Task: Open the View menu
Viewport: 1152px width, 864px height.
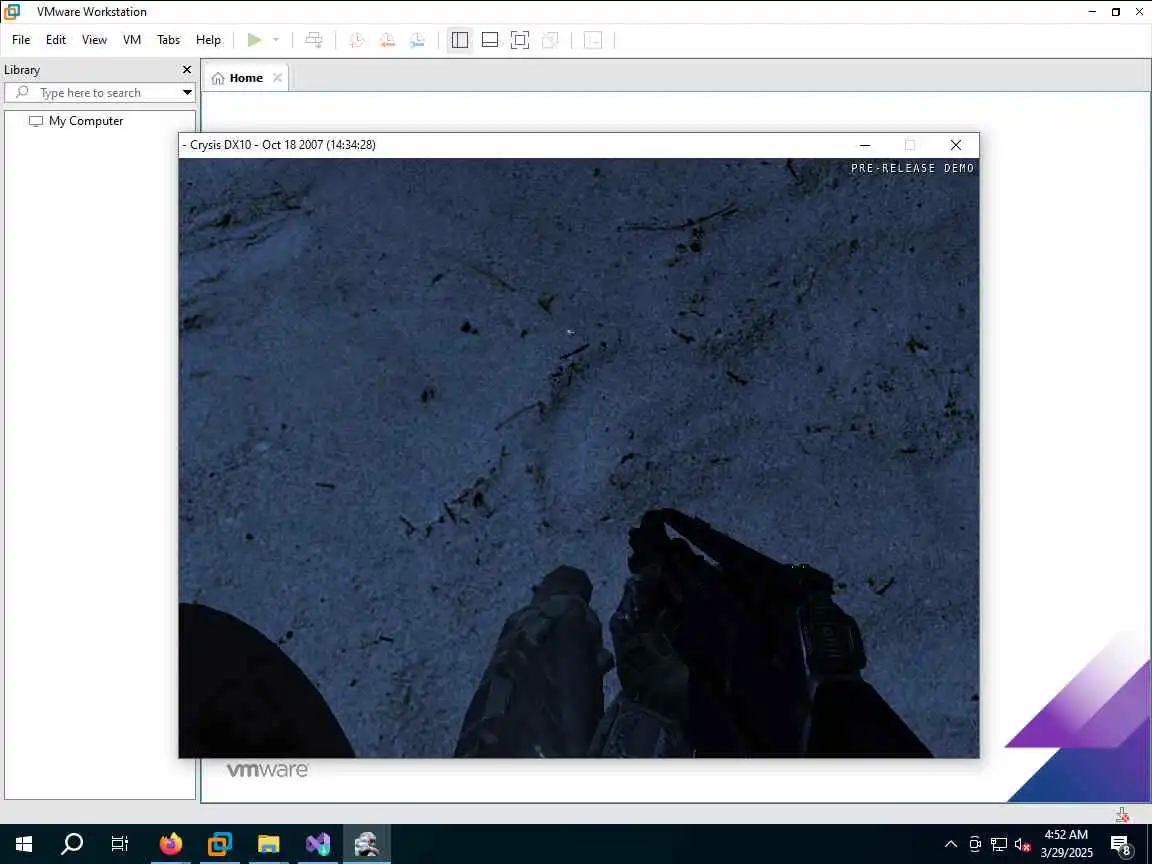Action: (94, 40)
